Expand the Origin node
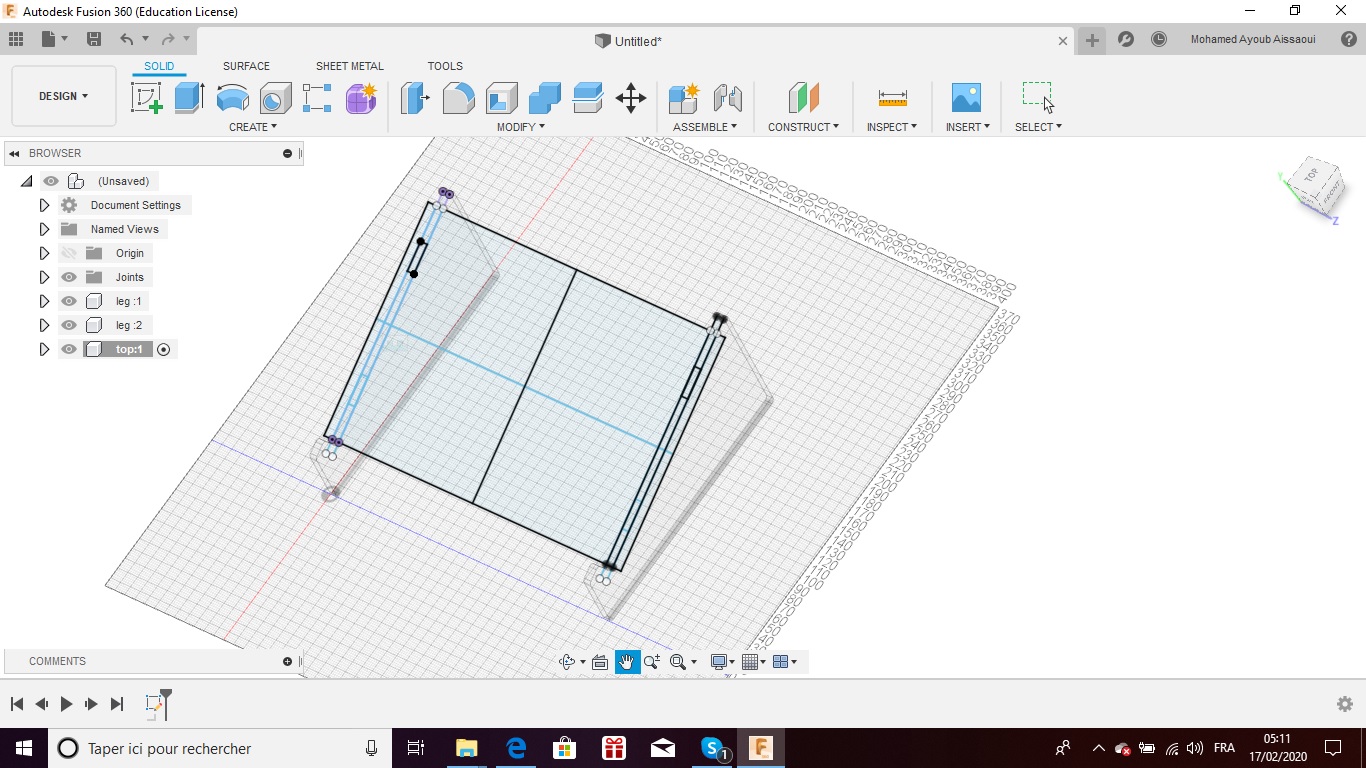1366x768 pixels. 44,253
